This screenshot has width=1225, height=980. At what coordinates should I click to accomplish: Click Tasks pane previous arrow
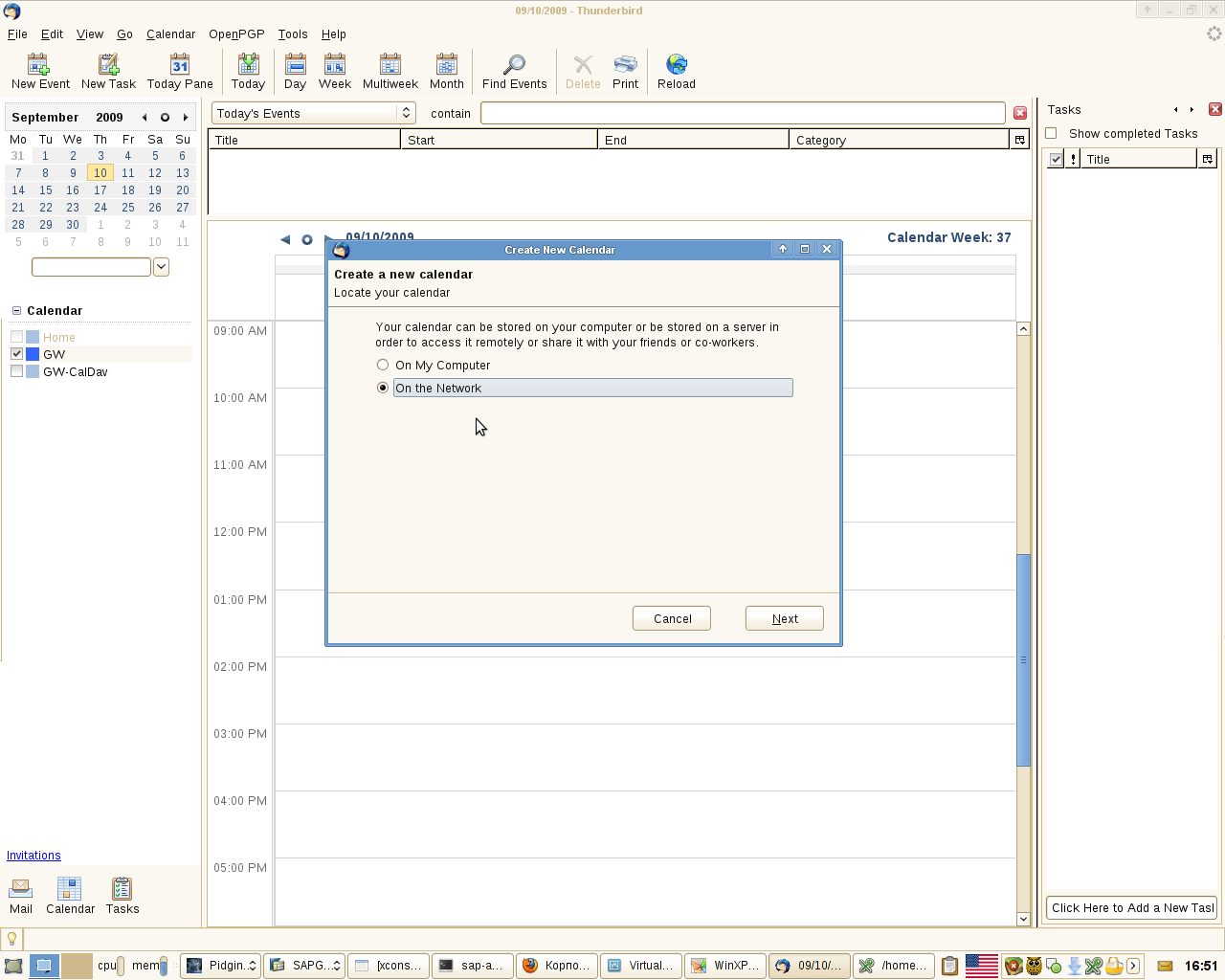click(1175, 109)
